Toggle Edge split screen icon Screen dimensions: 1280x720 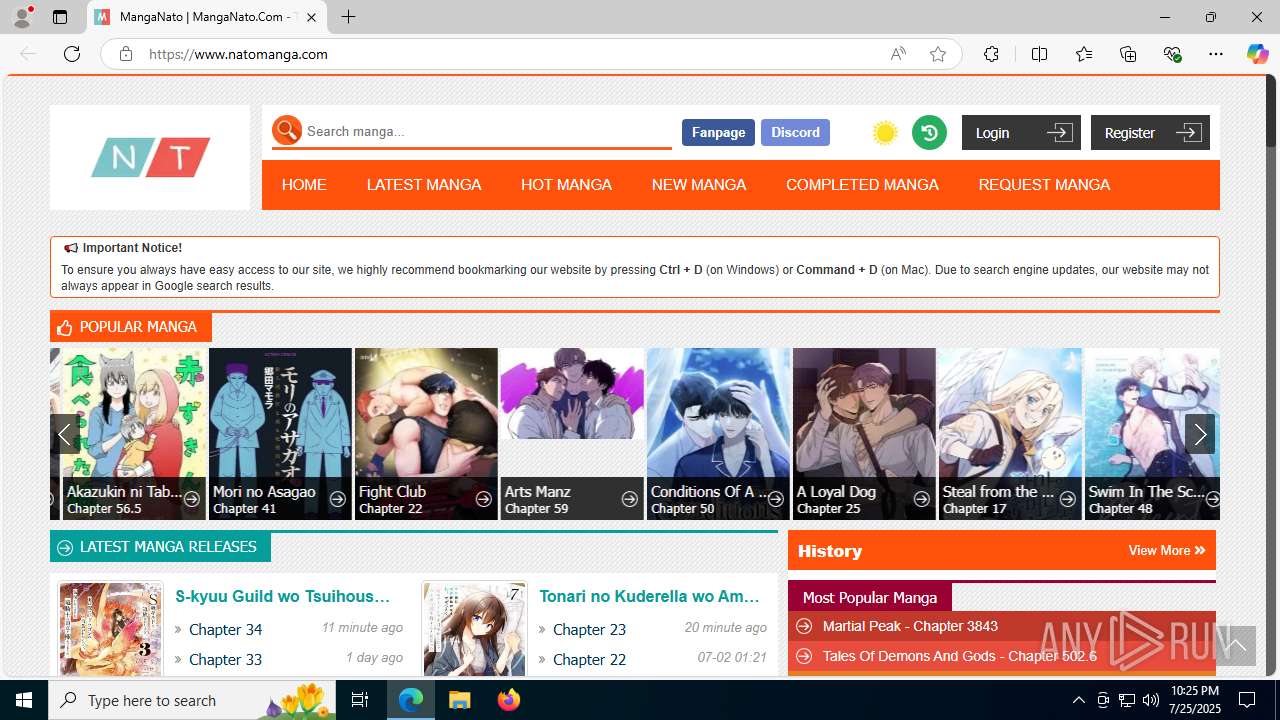coord(1039,54)
